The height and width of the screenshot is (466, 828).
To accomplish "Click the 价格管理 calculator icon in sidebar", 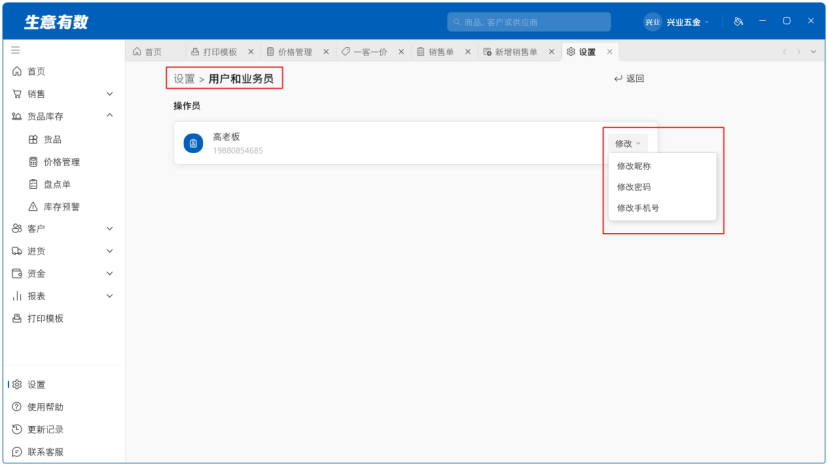I will [33, 162].
